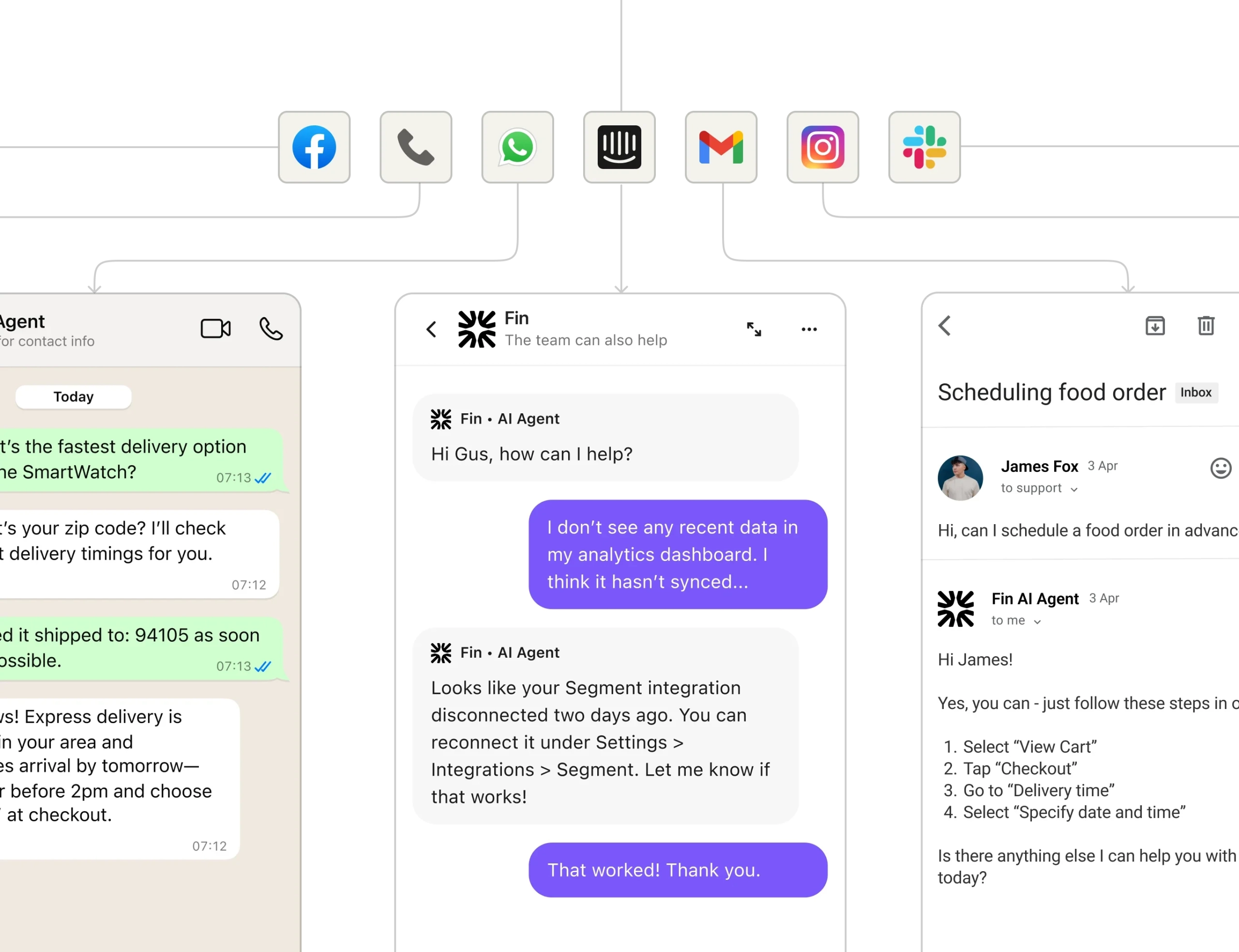Click the Slack channel icon
This screenshot has height=952, width=1239.
(x=924, y=147)
